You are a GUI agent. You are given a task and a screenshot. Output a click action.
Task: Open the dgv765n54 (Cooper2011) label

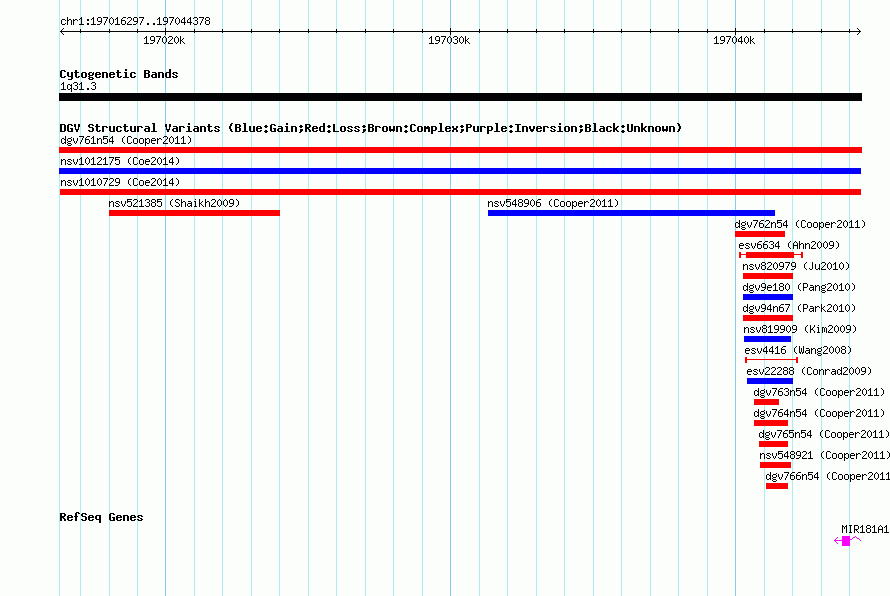tap(824, 434)
